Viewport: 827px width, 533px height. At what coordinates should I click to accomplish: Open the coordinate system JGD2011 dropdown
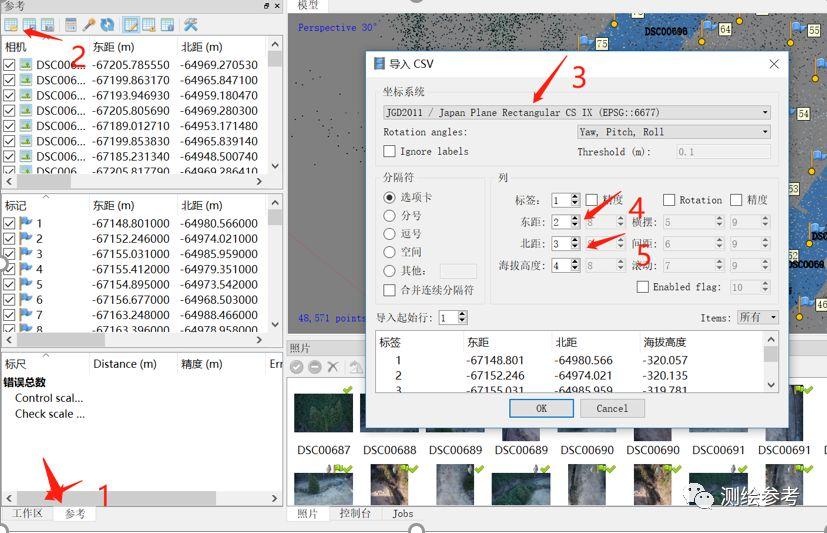(x=577, y=112)
